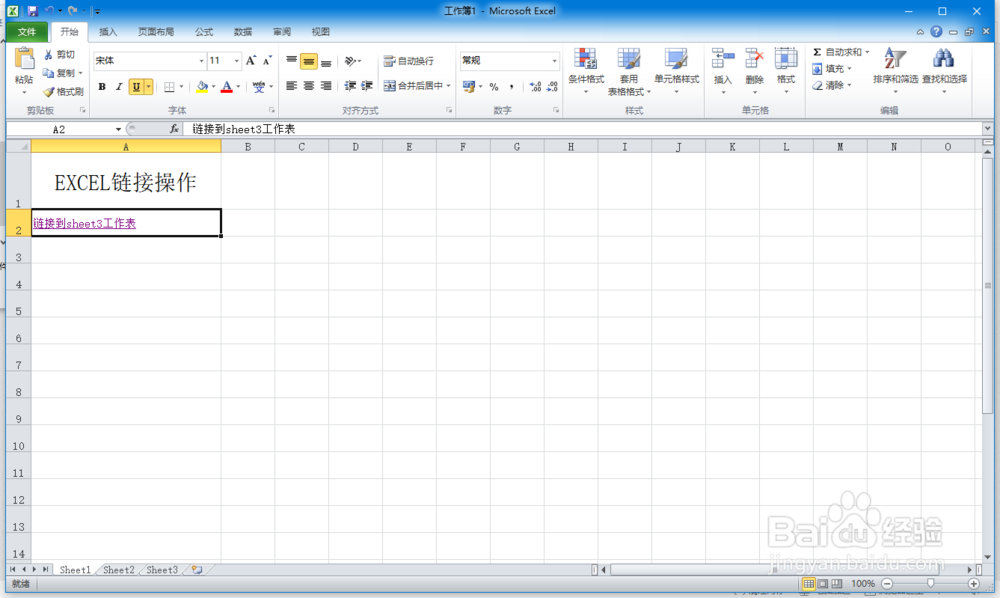This screenshot has width=1000, height=598.
Task: Adjust the zoom slider handle
Action: (x=930, y=583)
